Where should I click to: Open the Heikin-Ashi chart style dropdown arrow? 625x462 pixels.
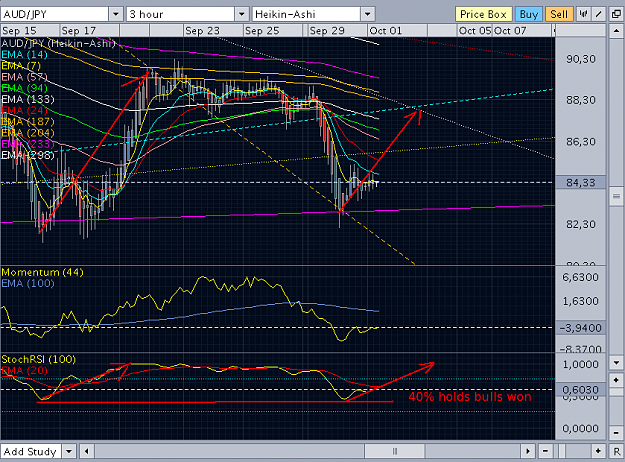point(368,14)
